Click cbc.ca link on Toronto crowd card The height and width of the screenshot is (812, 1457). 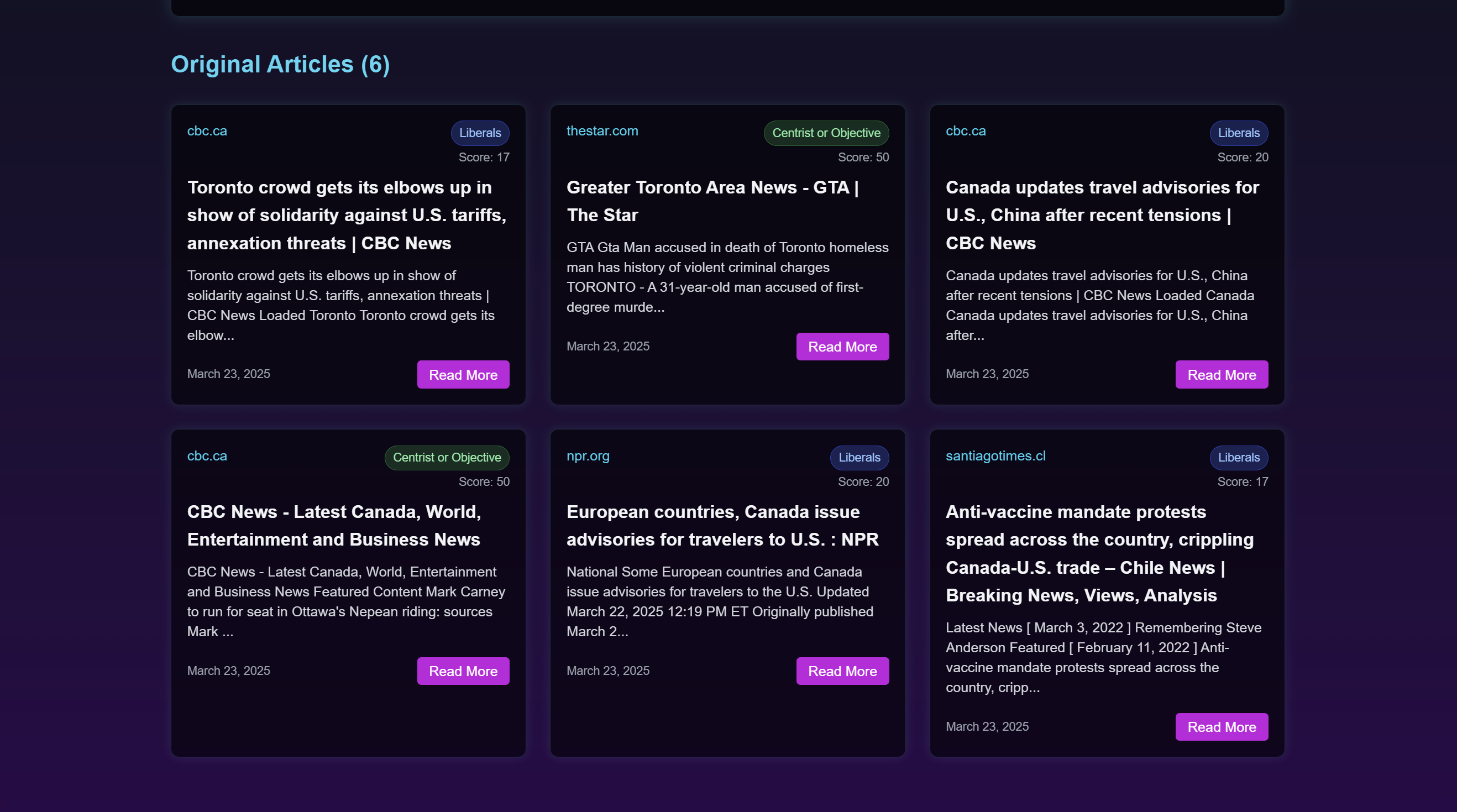tap(207, 130)
